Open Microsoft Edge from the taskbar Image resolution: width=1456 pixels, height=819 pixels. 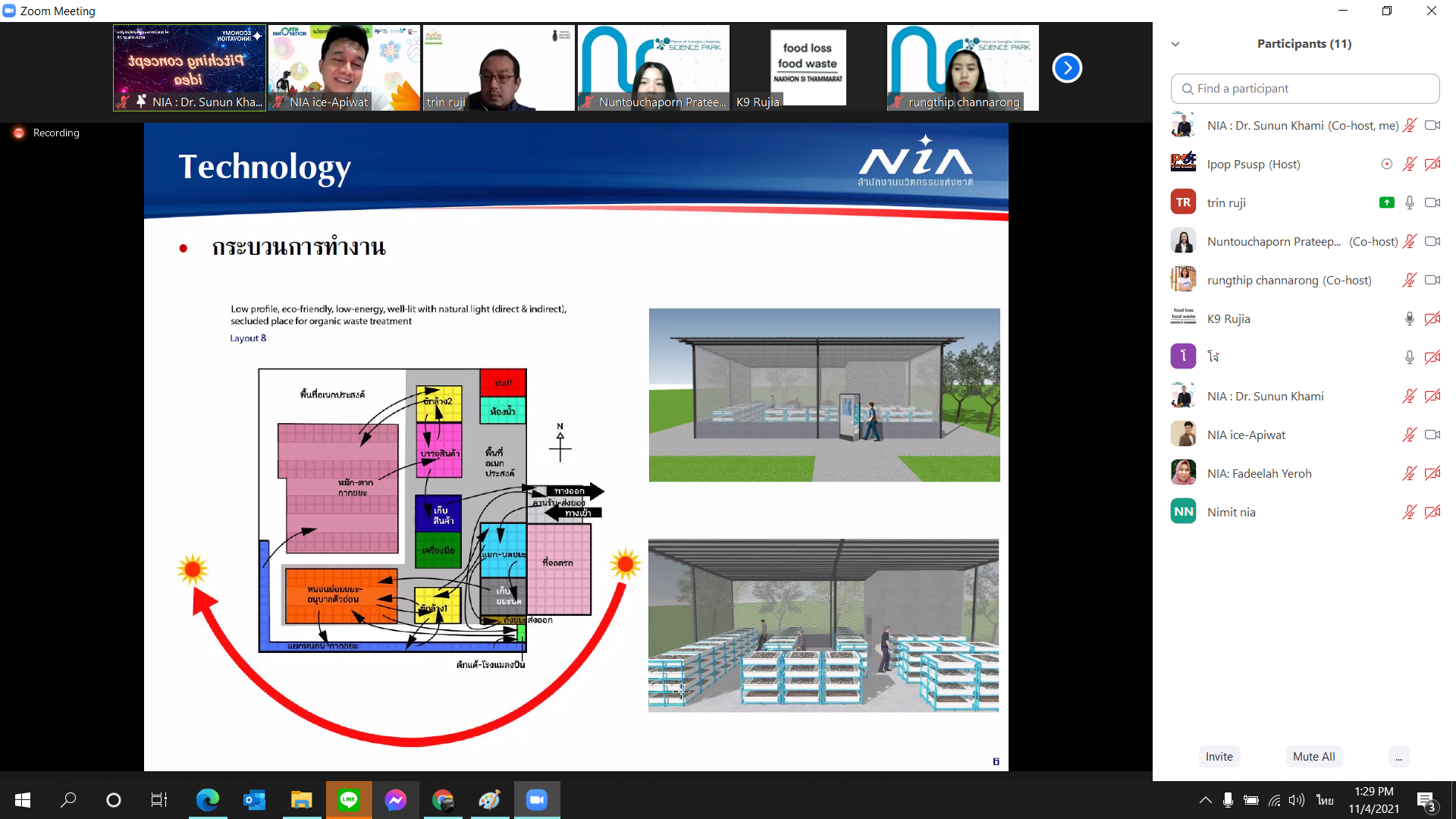pyautogui.click(x=207, y=799)
